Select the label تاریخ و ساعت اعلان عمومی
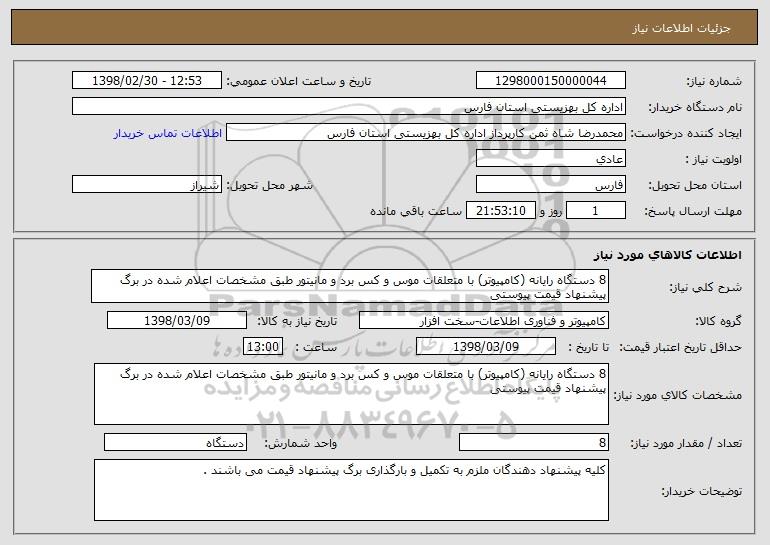Viewport: 770px width, 545px height. click(299, 82)
